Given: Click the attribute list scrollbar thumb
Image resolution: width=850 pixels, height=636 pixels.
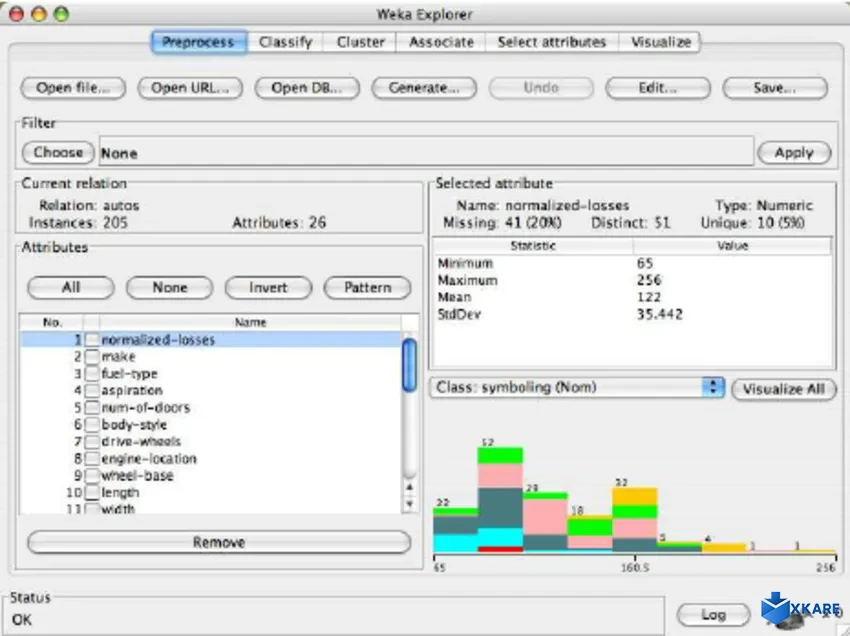Looking at the screenshot, I should pyautogui.click(x=410, y=364).
